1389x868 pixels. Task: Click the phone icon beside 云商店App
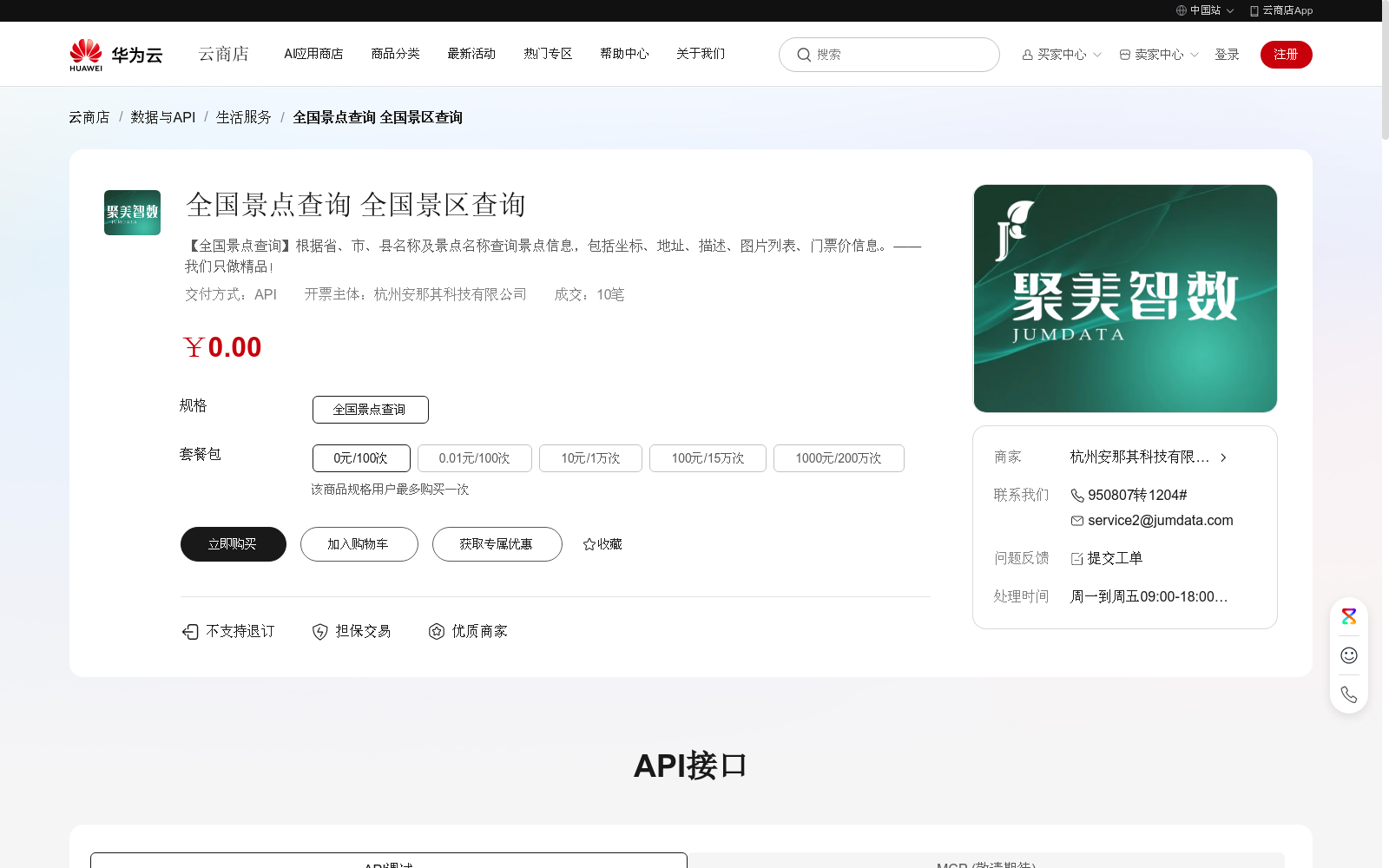(1254, 10)
